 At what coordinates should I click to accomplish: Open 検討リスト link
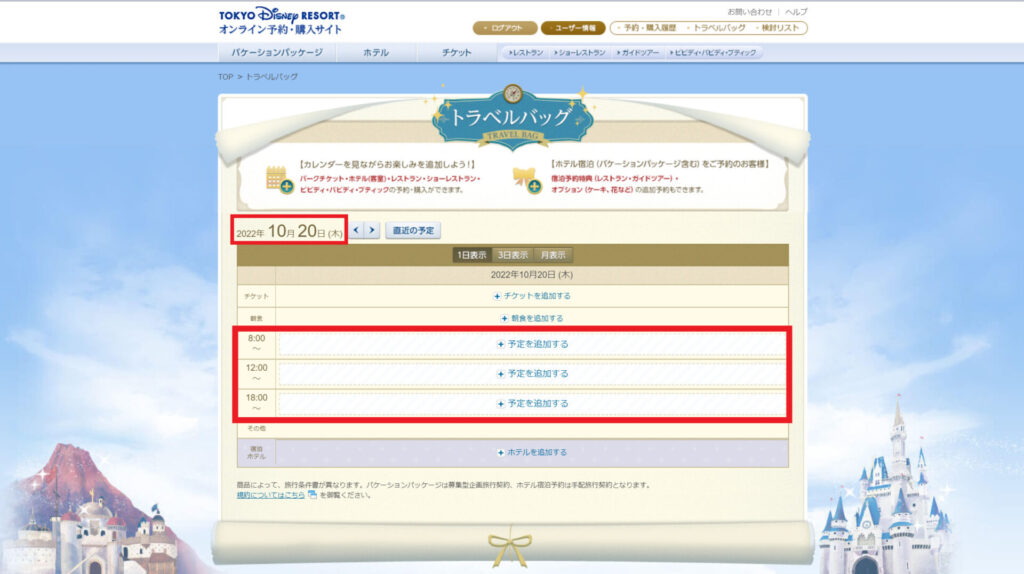[778, 28]
